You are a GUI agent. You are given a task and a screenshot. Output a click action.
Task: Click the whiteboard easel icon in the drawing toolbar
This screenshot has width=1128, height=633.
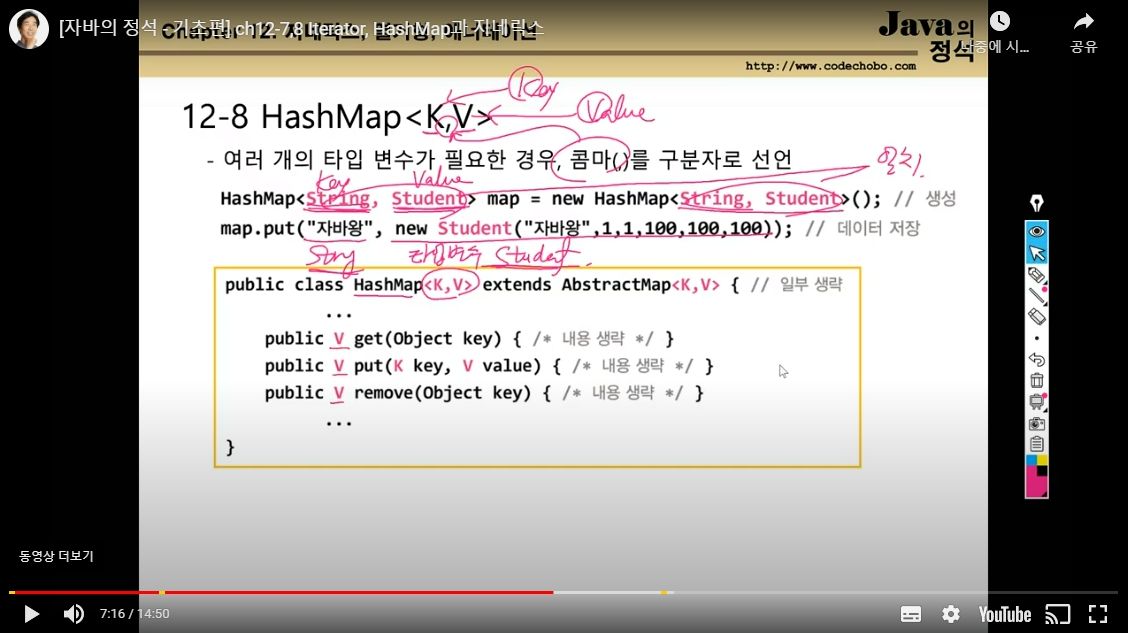click(x=1037, y=401)
